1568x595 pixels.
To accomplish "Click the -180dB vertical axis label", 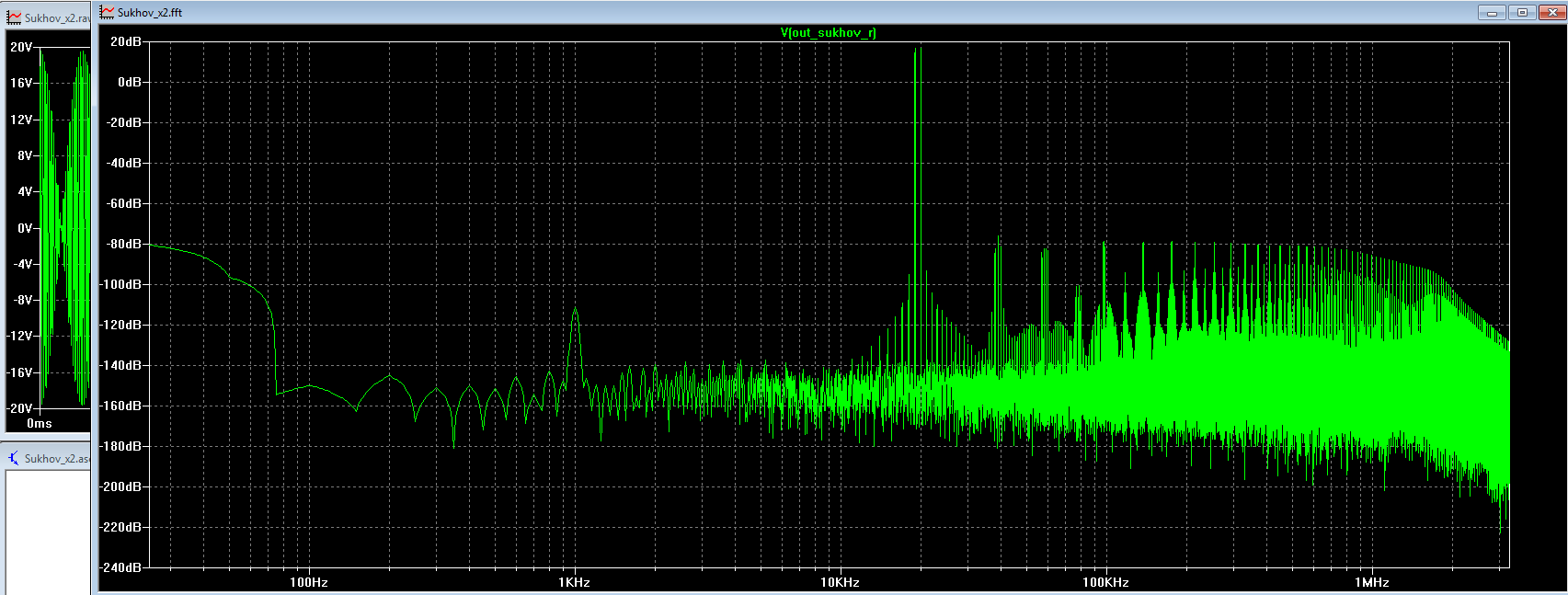I will pyautogui.click(x=120, y=446).
